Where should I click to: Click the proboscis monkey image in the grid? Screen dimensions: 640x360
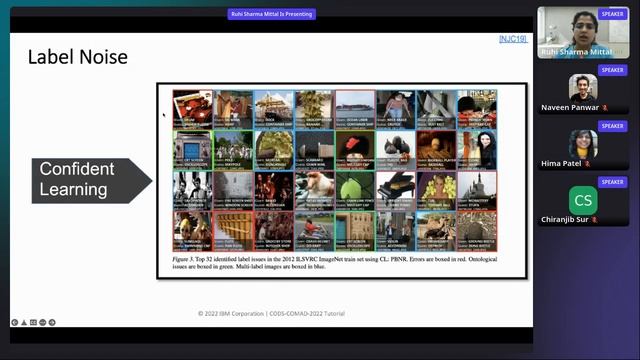coord(314,191)
